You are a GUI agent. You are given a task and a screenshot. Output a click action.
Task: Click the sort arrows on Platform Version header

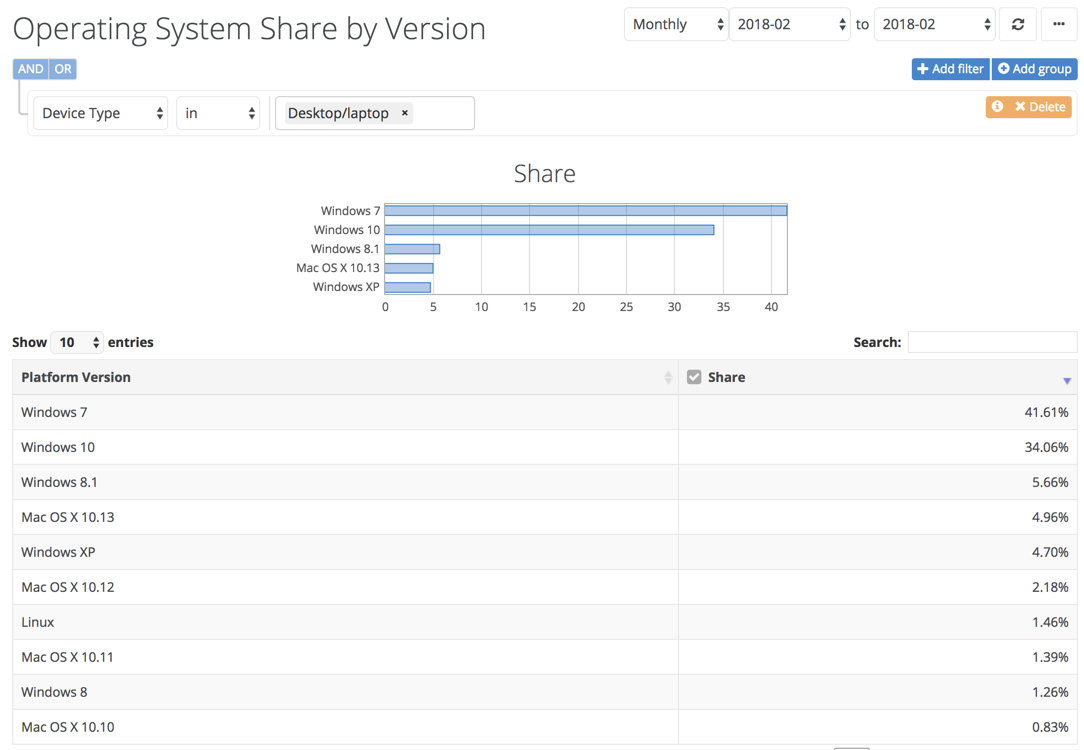(x=669, y=377)
